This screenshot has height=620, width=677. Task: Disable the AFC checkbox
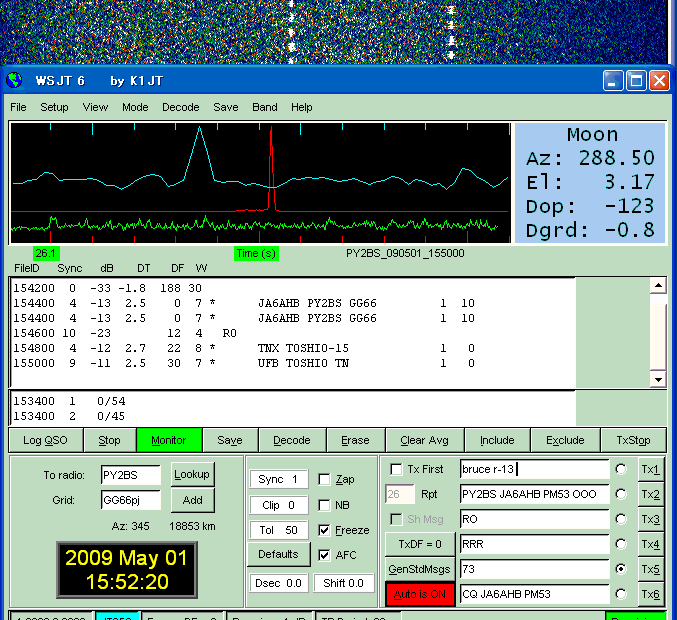coord(323,555)
